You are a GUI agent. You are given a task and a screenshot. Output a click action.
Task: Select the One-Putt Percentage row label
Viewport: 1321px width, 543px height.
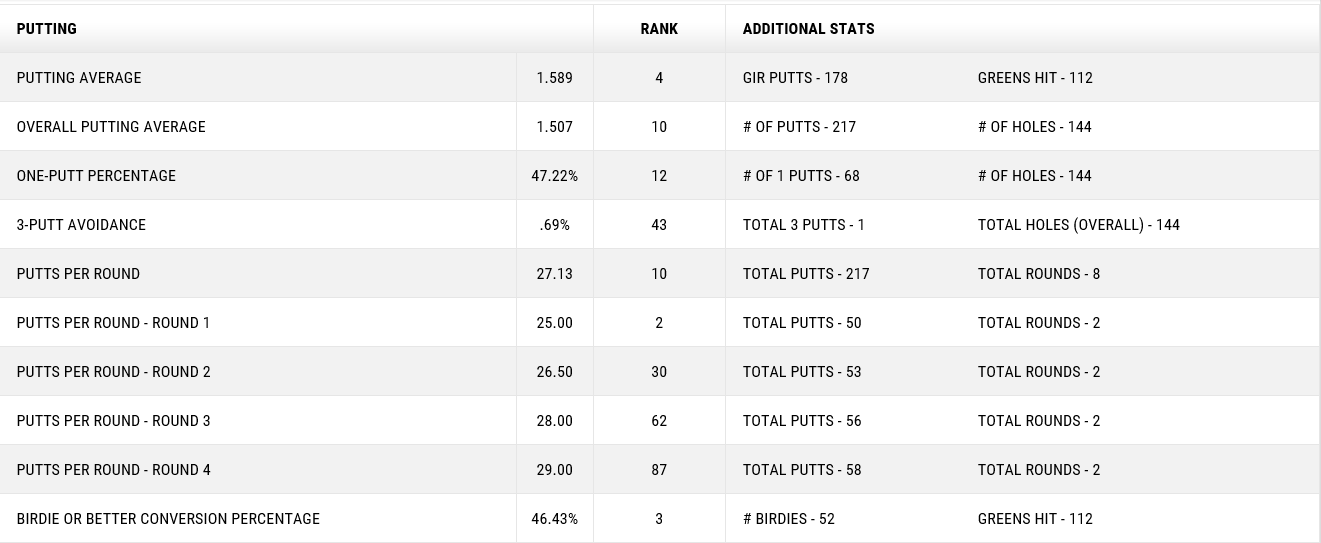pyautogui.click(x=96, y=176)
